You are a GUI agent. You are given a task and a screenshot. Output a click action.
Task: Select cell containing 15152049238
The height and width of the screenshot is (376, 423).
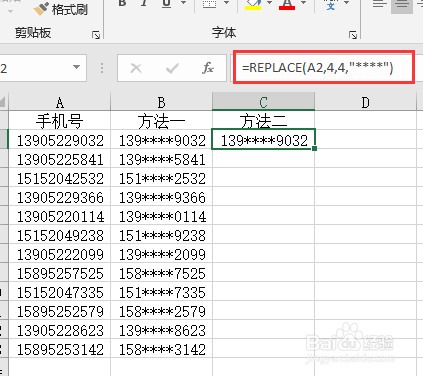60,235
